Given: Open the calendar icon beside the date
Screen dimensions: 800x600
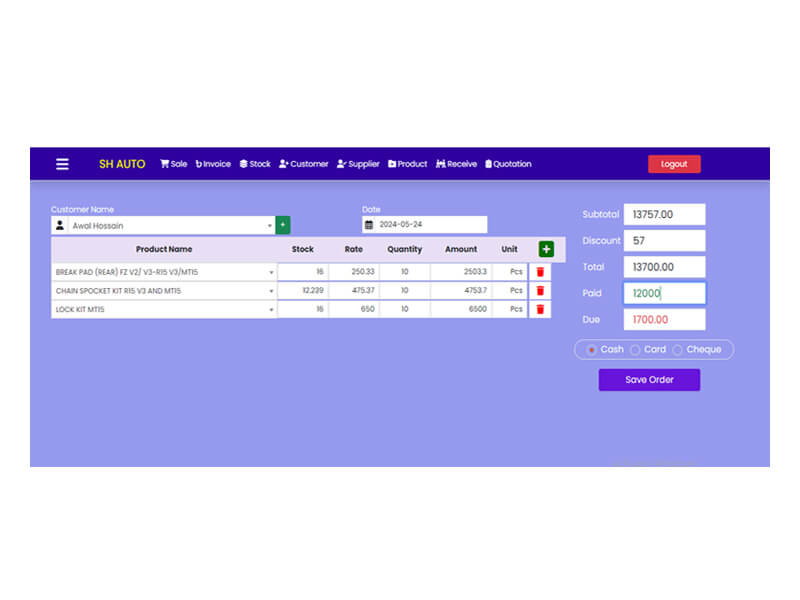Looking at the screenshot, I should [x=369, y=225].
